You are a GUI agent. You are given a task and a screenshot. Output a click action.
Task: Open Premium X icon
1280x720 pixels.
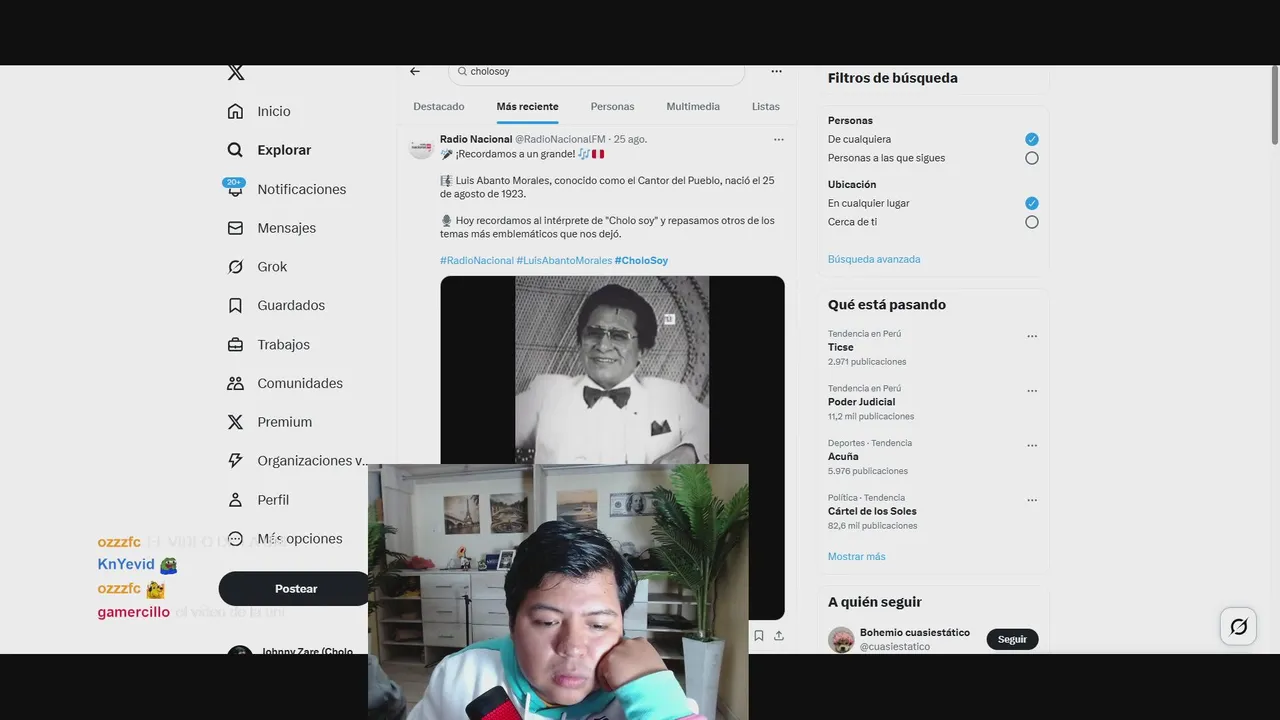pyautogui.click(x=235, y=422)
